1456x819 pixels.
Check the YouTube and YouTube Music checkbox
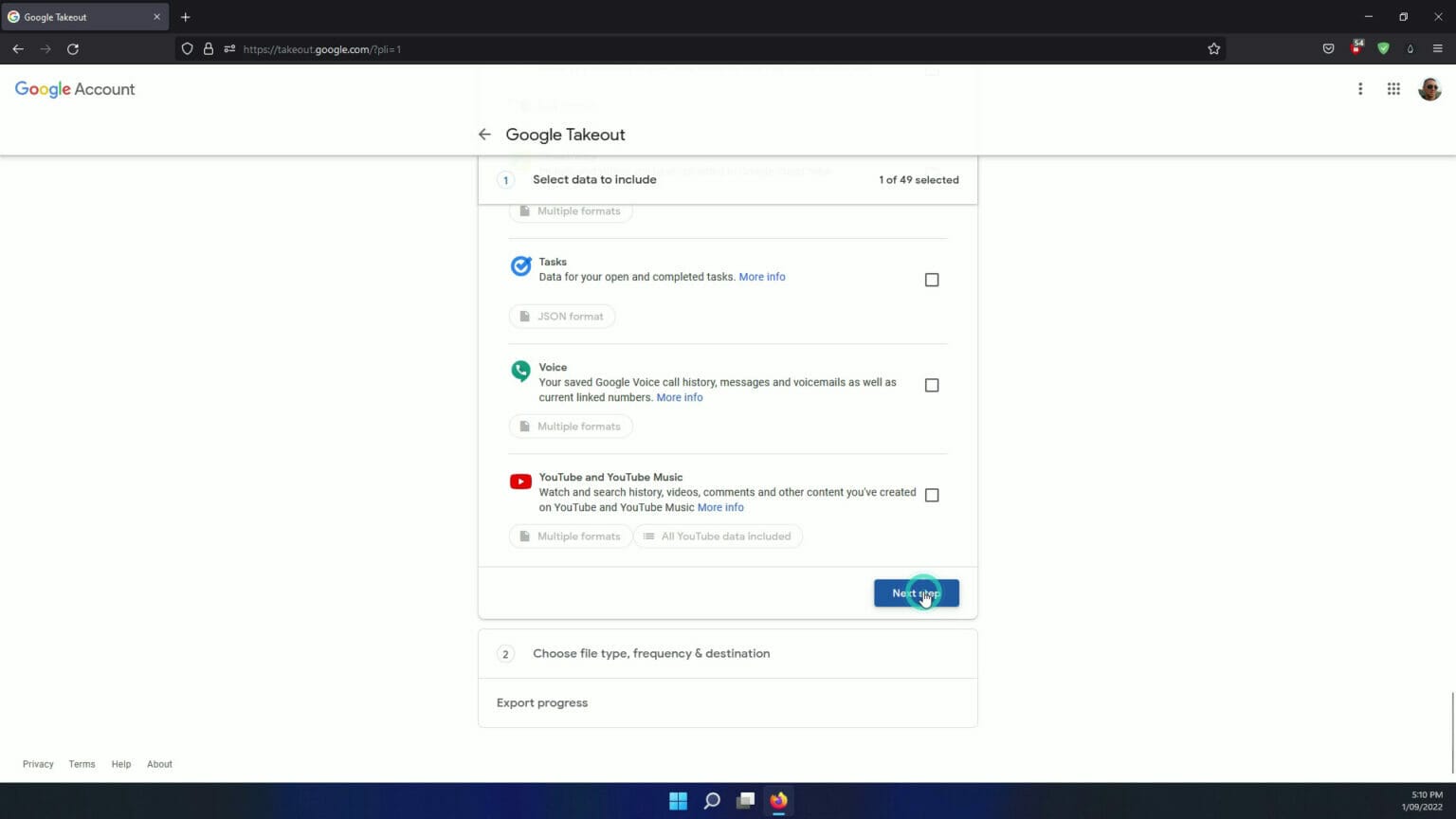(x=932, y=494)
